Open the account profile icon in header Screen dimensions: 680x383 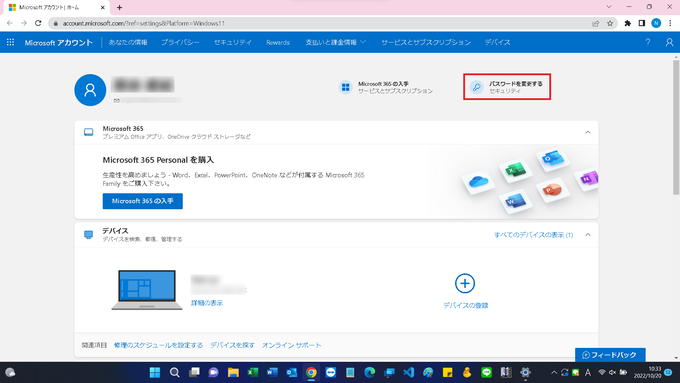click(669, 42)
